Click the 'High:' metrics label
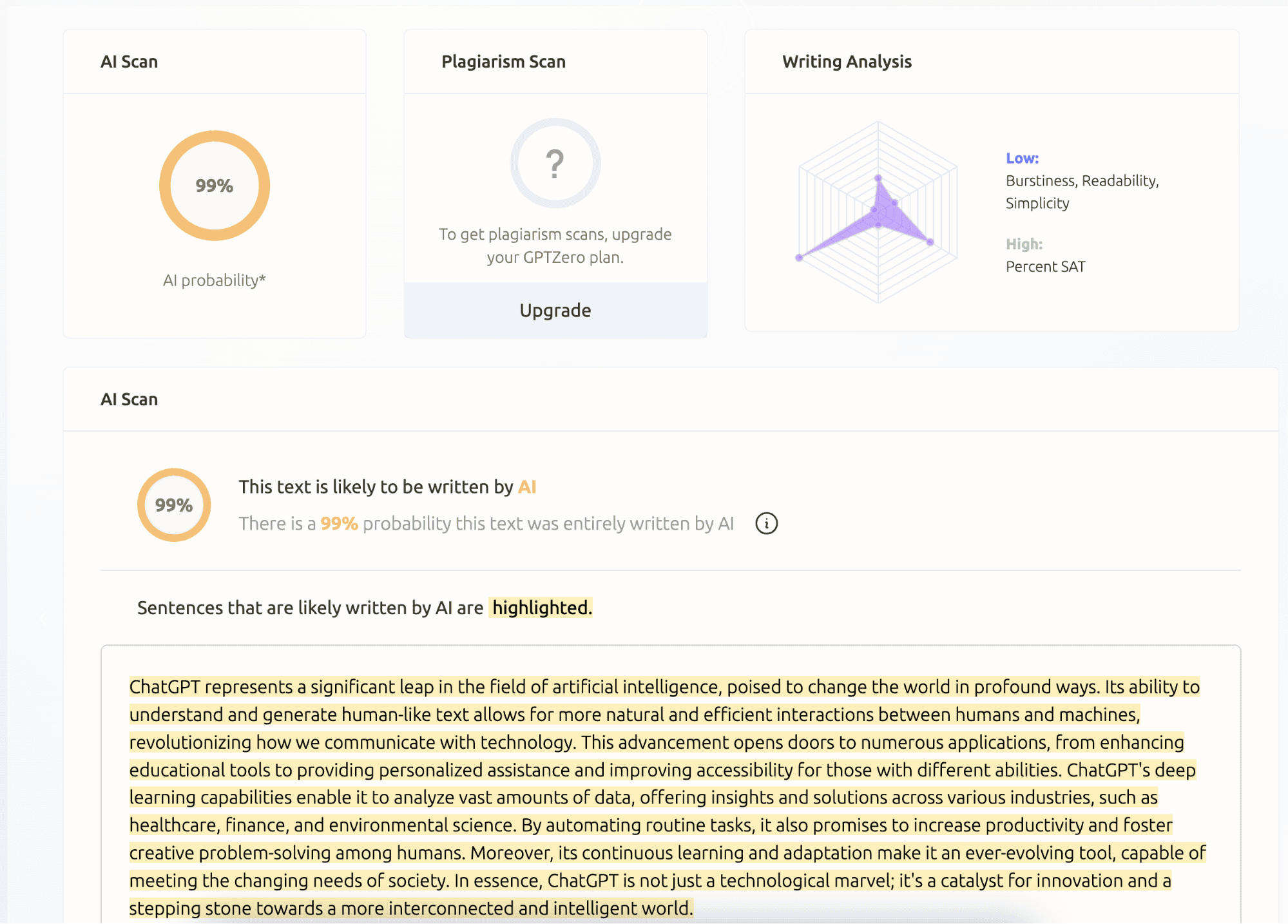The image size is (1288, 924). pos(1024,244)
